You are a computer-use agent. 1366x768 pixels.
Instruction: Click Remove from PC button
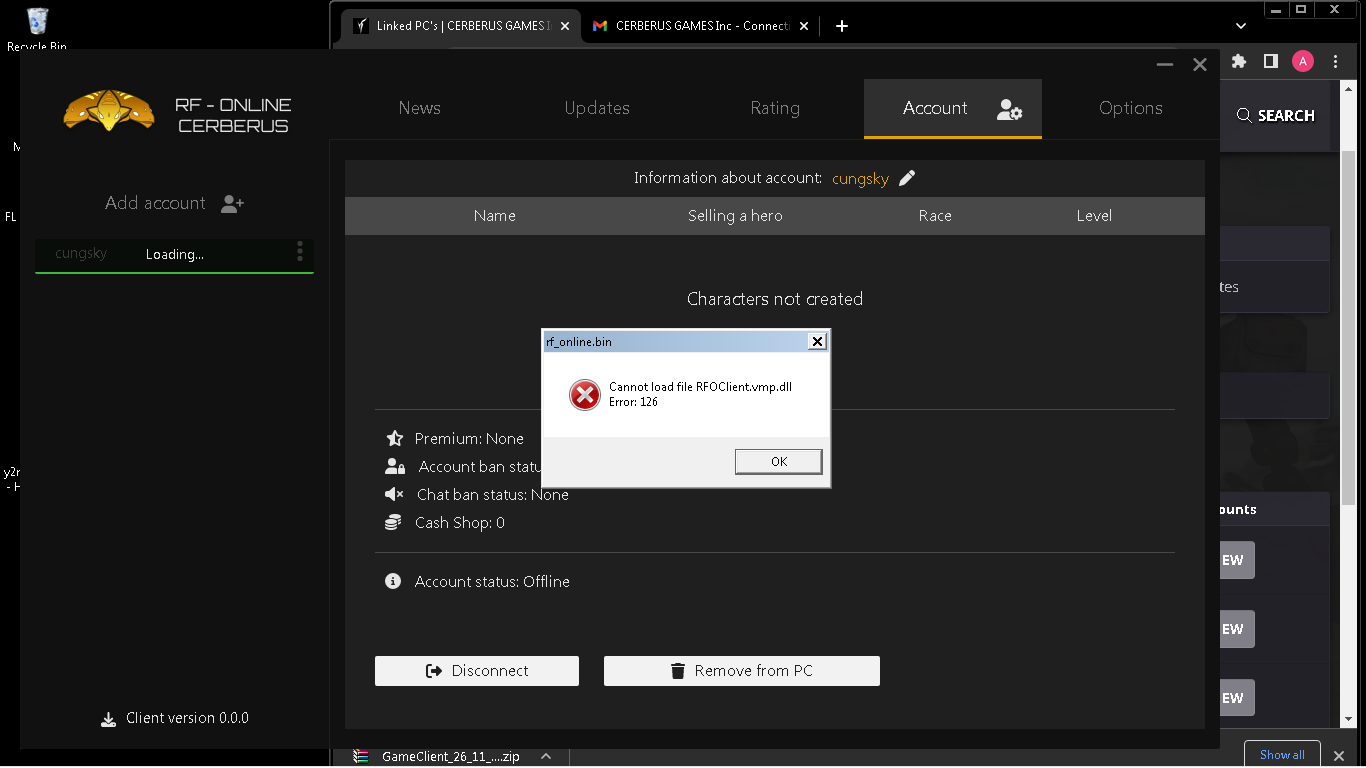coord(742,671)
